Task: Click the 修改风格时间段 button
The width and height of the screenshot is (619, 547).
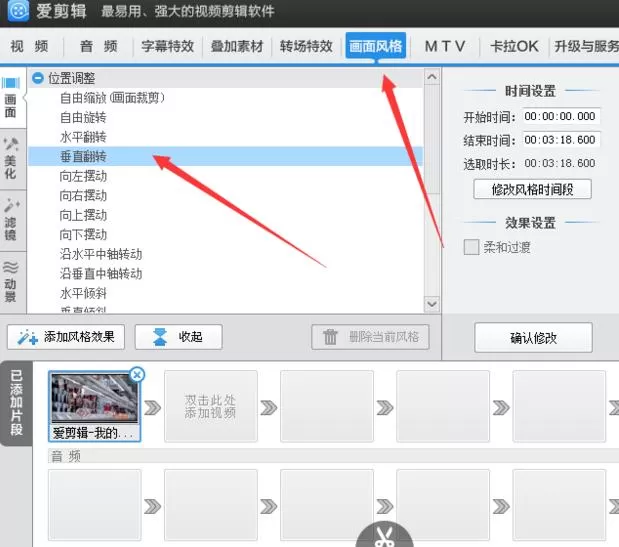Action: coord(532,189)
